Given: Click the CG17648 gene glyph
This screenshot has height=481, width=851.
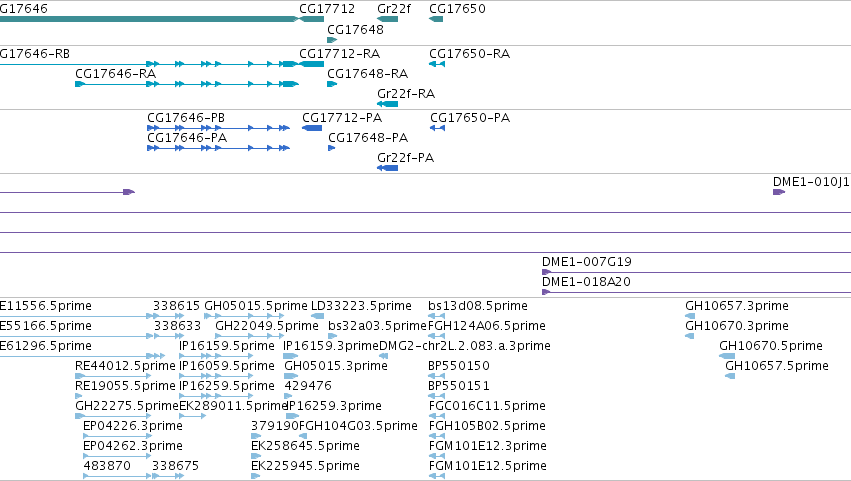Looking at the screenshot, I should (332, 40).
